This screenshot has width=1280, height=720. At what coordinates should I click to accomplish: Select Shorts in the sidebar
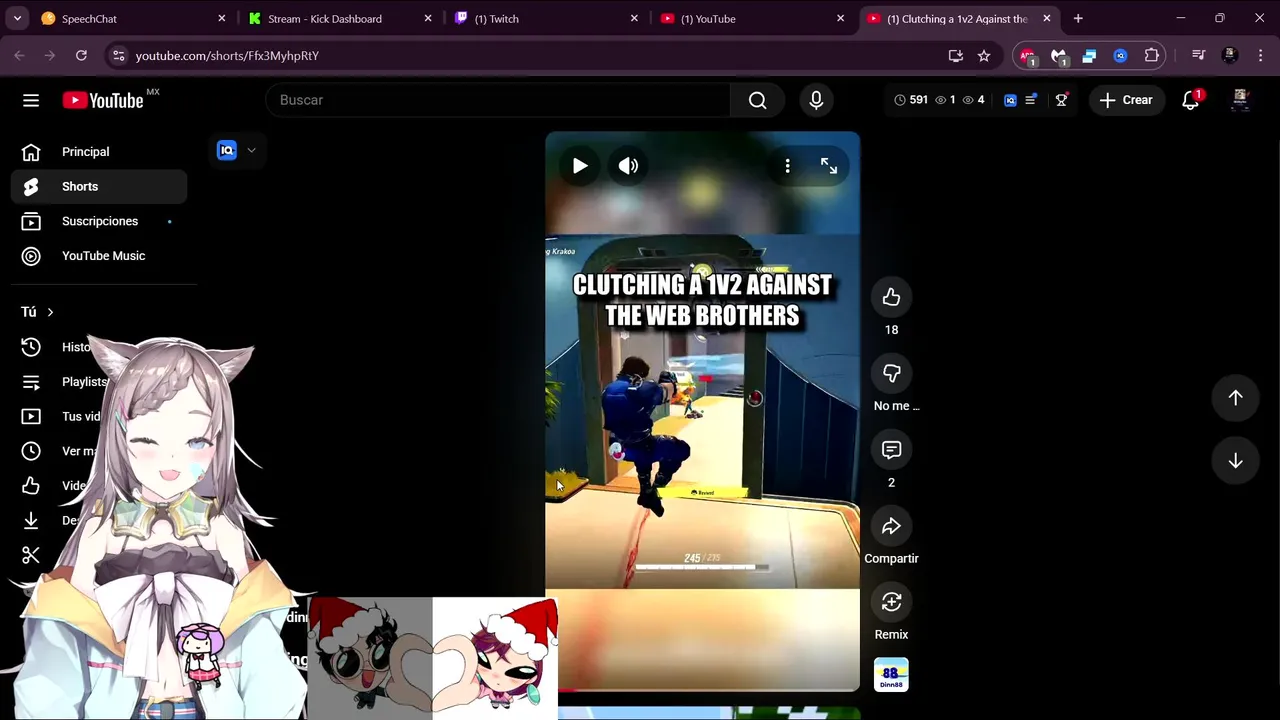point(99,187)
